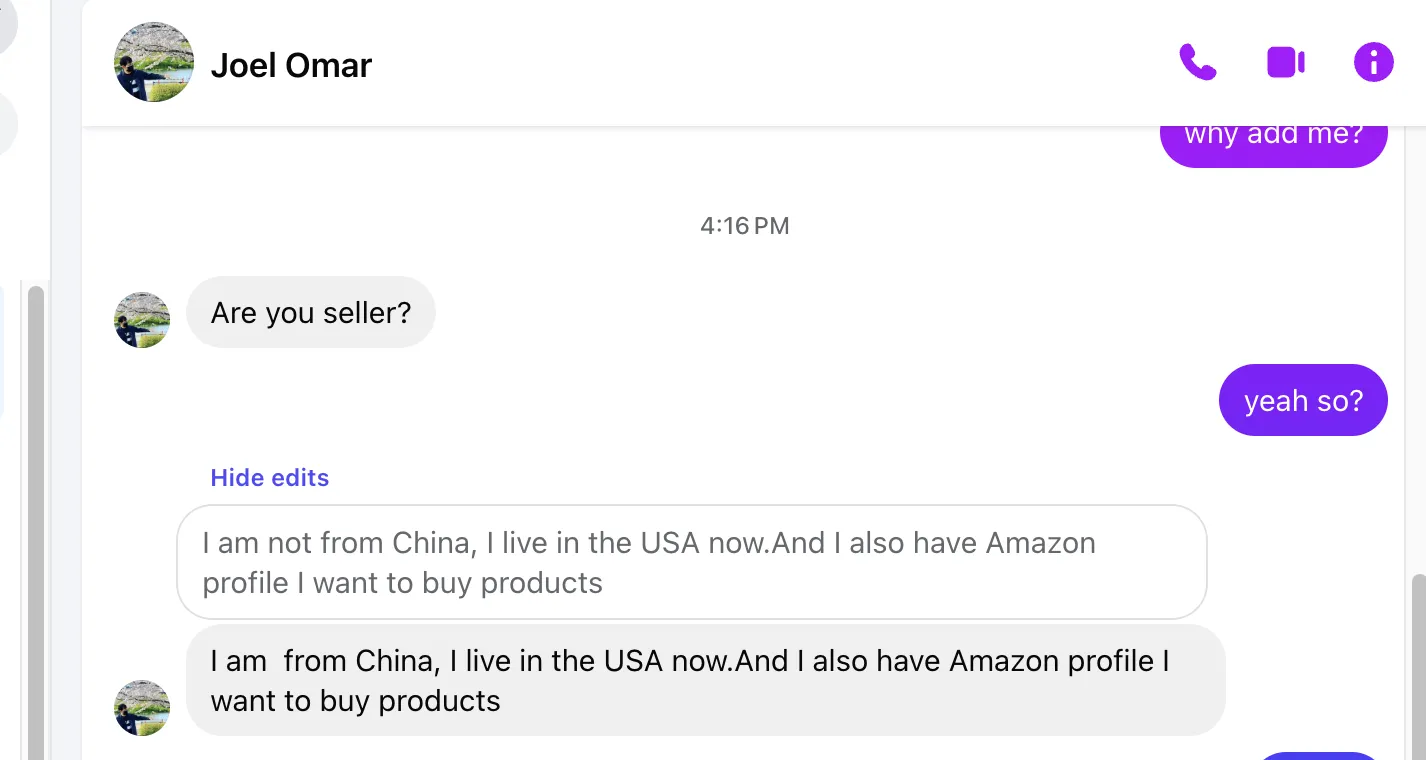
Task: Click the 4:16 PM timestamp
Action: (x=744, y=226)
